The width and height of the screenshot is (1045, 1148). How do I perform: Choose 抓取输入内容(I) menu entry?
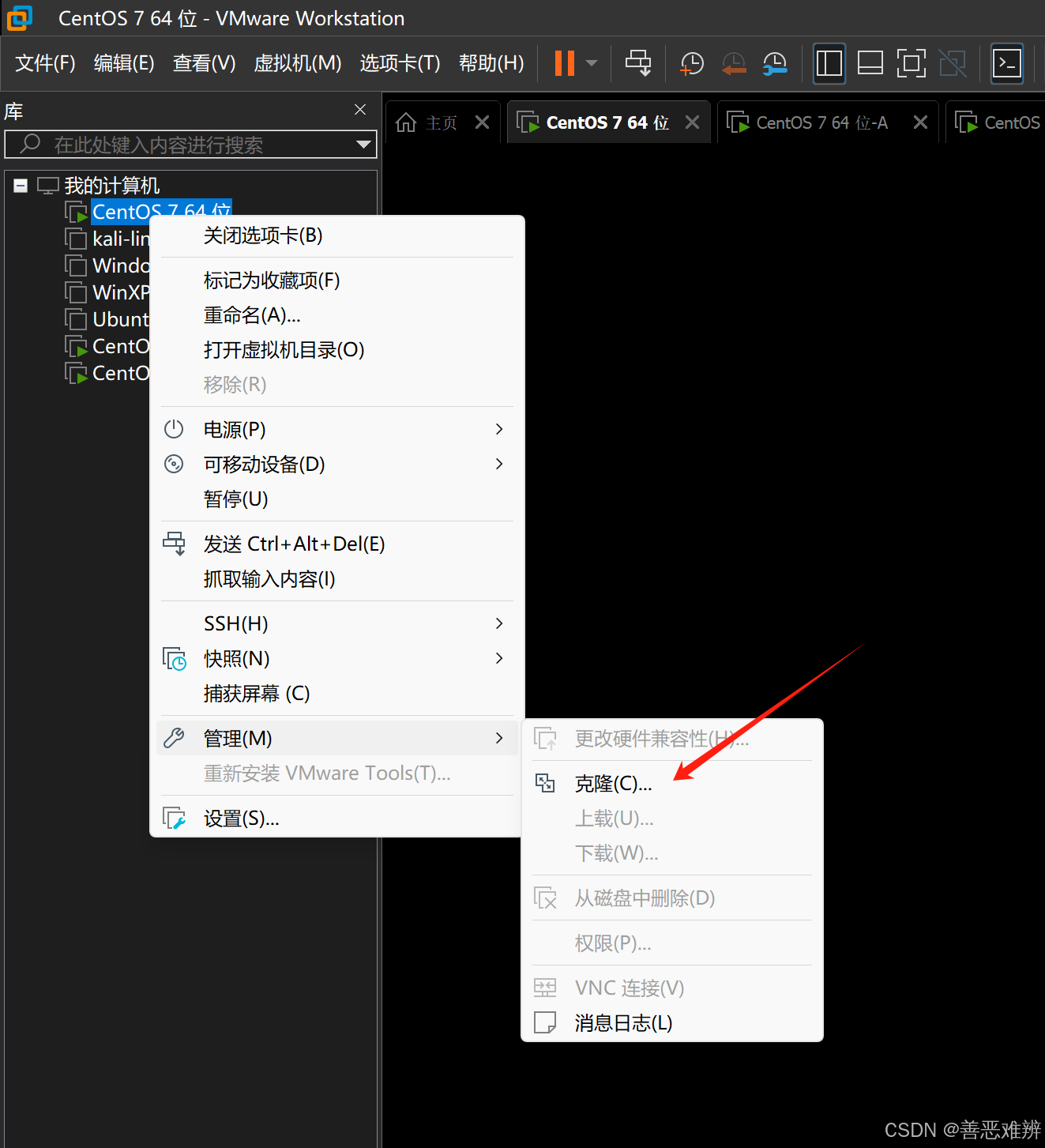coord(337,579)
